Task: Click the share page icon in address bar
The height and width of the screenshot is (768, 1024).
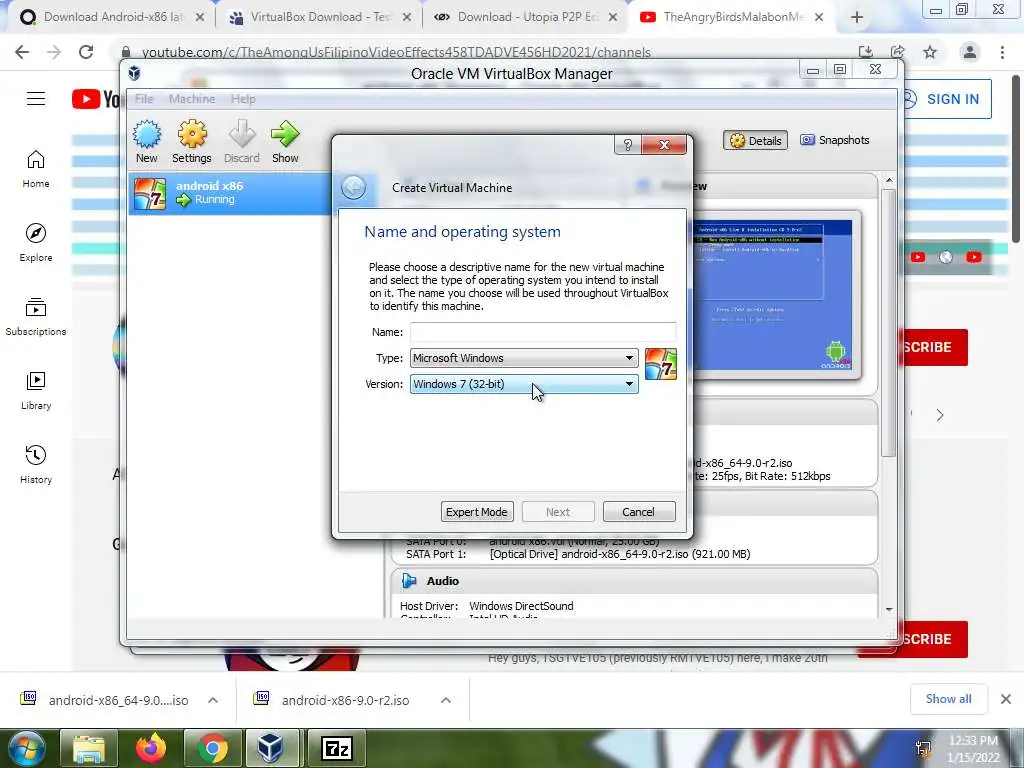Action: pyautogui.click(x=897, y=52)
